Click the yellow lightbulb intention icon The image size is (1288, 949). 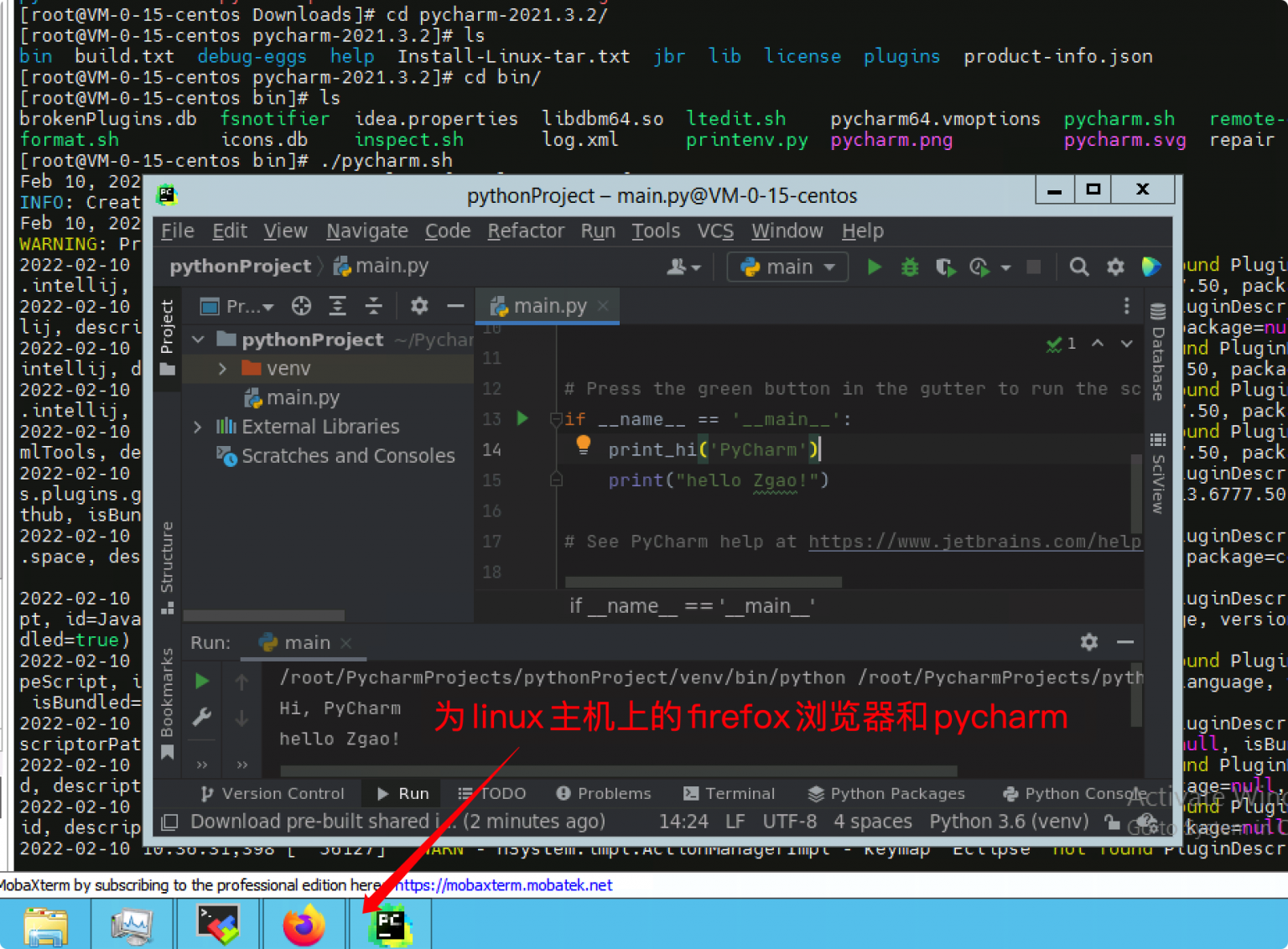pyautogui.click(x=584, y=444)
